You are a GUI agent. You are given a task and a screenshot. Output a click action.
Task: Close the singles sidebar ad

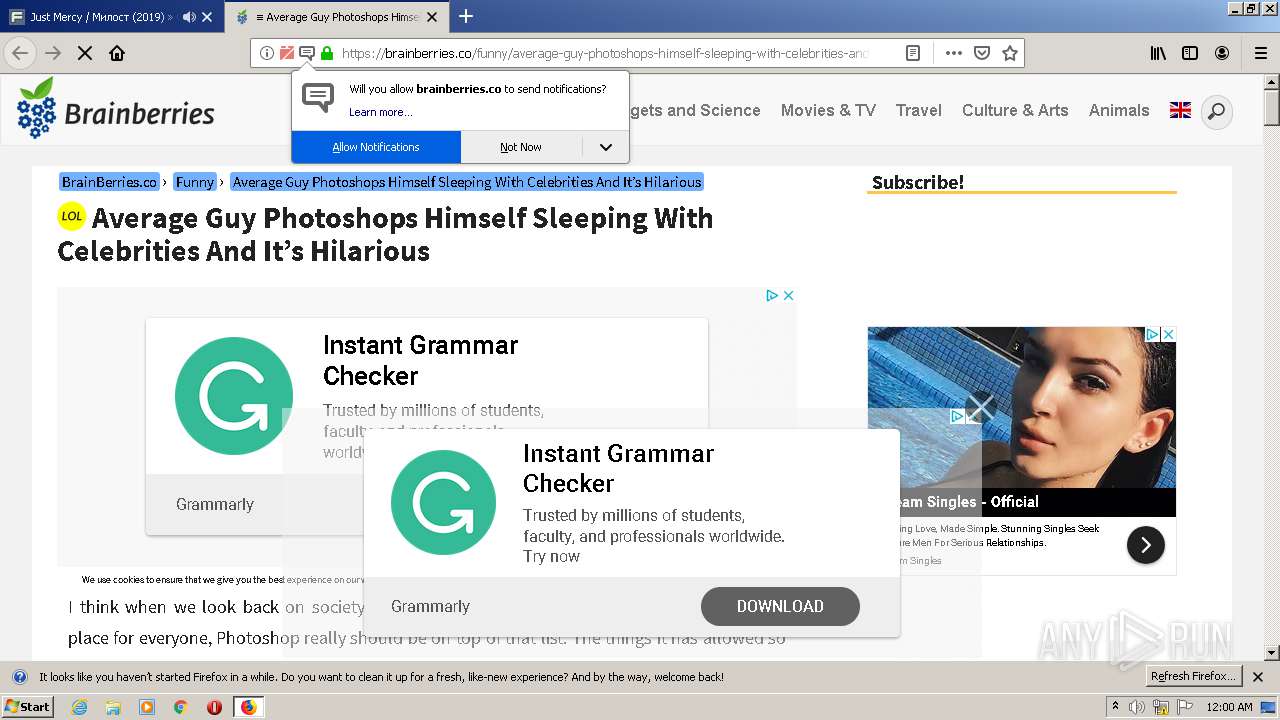pyautogui.click(x=1168, y=334)
